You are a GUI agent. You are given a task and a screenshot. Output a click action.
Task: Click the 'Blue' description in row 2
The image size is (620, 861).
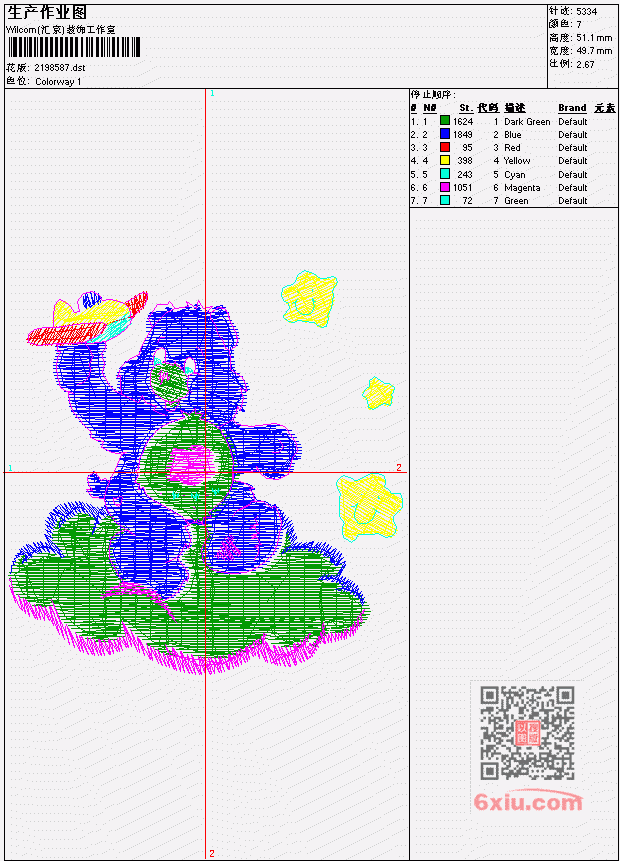pos(513,135)
